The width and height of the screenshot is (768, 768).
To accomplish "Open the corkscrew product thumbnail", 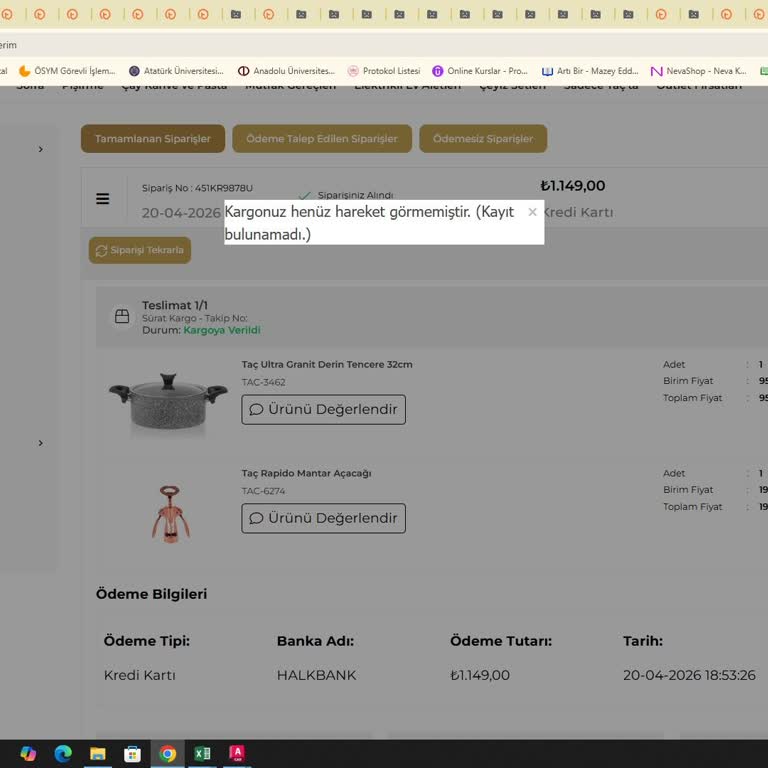I will 170,513.
